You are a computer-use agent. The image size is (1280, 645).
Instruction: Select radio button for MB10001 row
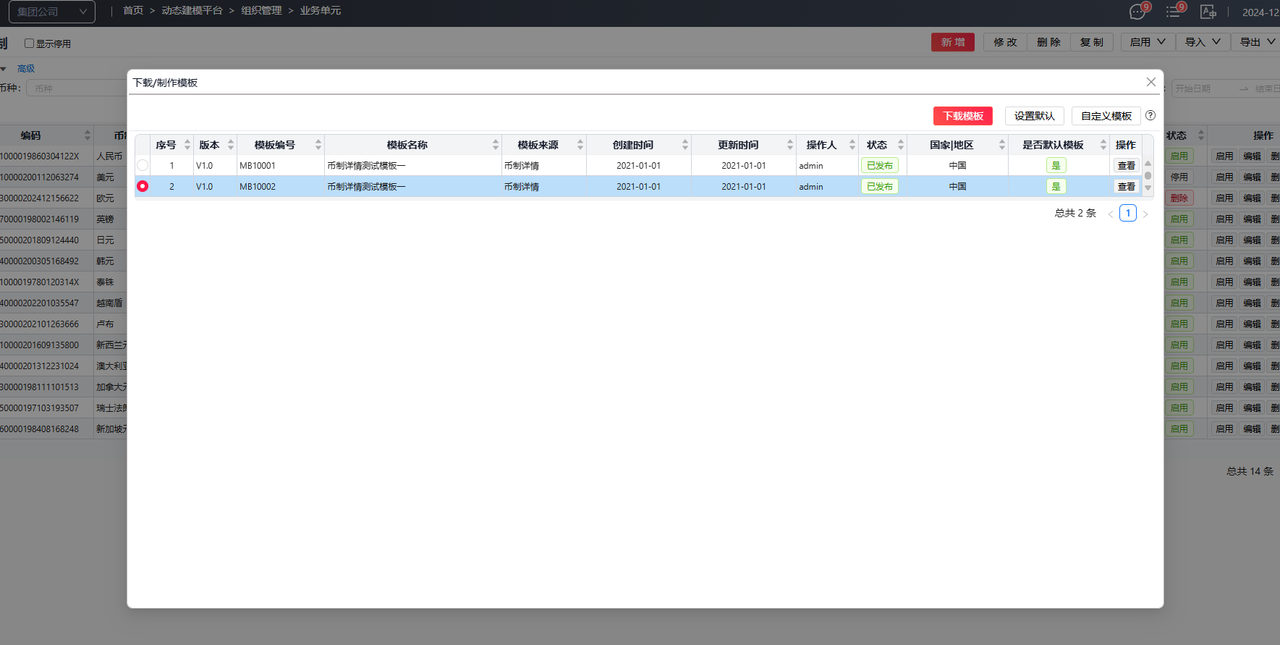click(142, 165)
